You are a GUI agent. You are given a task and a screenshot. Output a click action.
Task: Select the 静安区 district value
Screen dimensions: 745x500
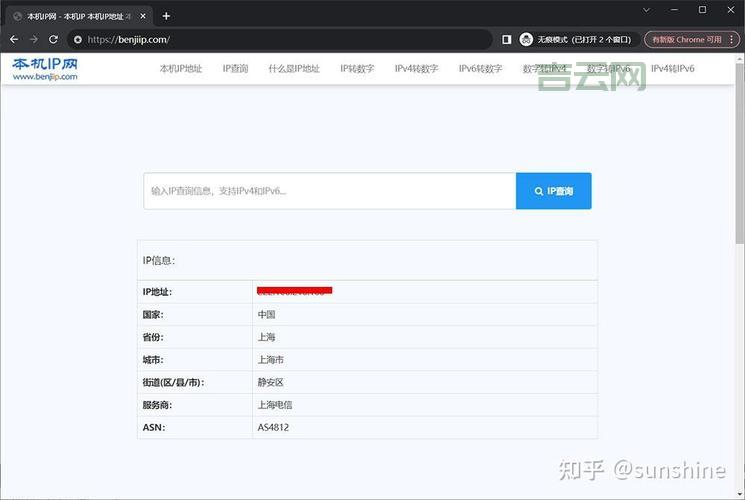pos(271,382)
